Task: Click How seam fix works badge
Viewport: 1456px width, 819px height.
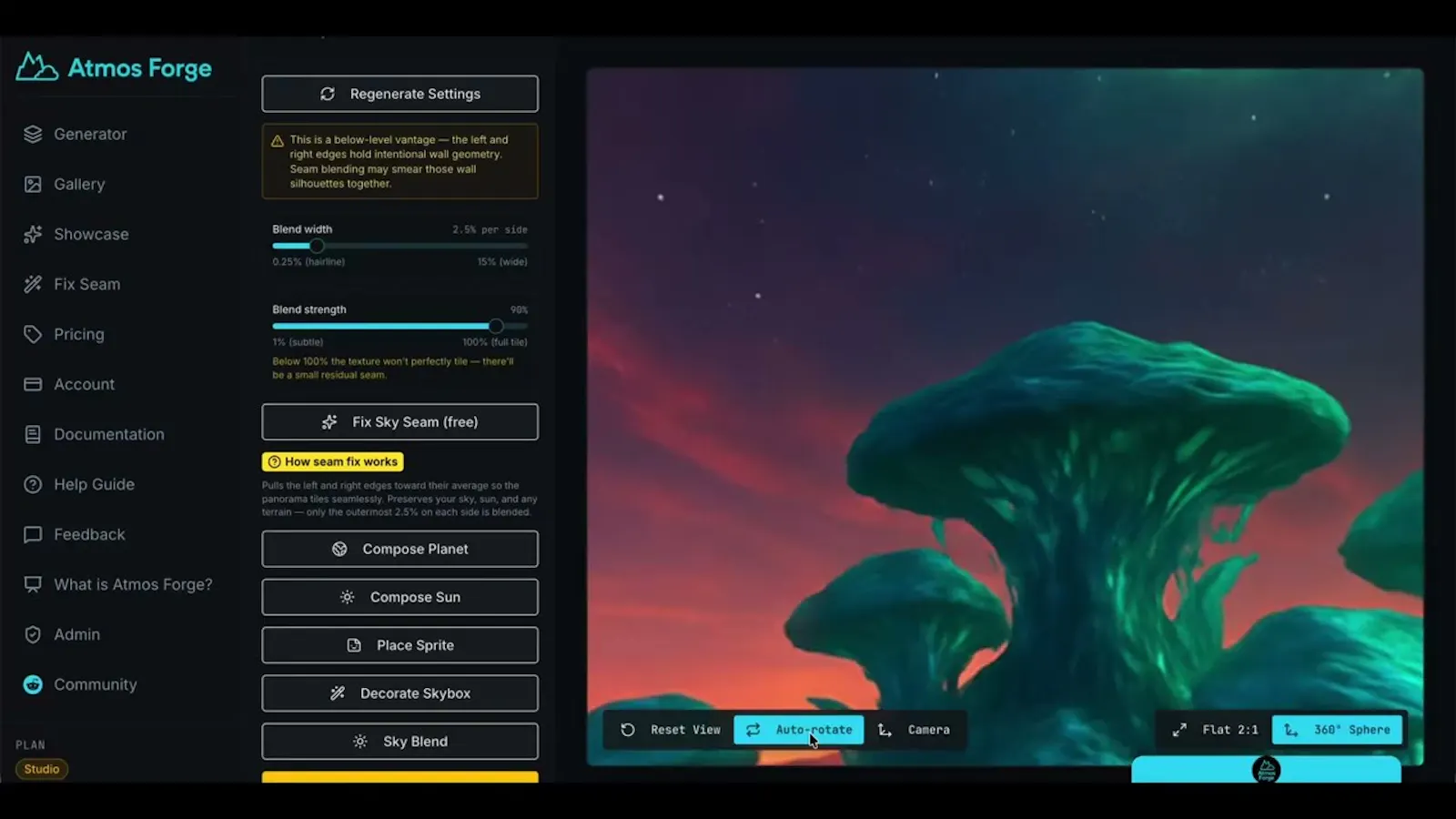Action: 332,461
